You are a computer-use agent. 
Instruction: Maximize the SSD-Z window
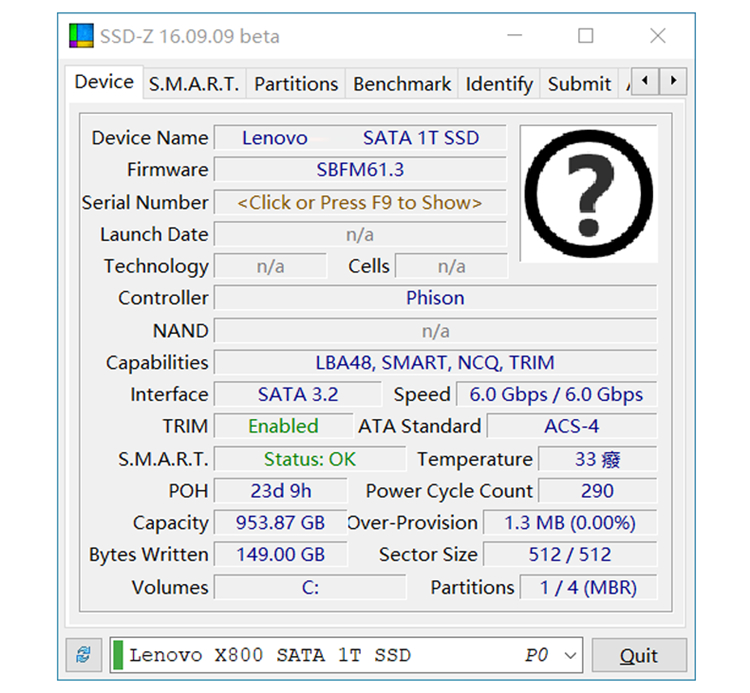coord(586,37)
